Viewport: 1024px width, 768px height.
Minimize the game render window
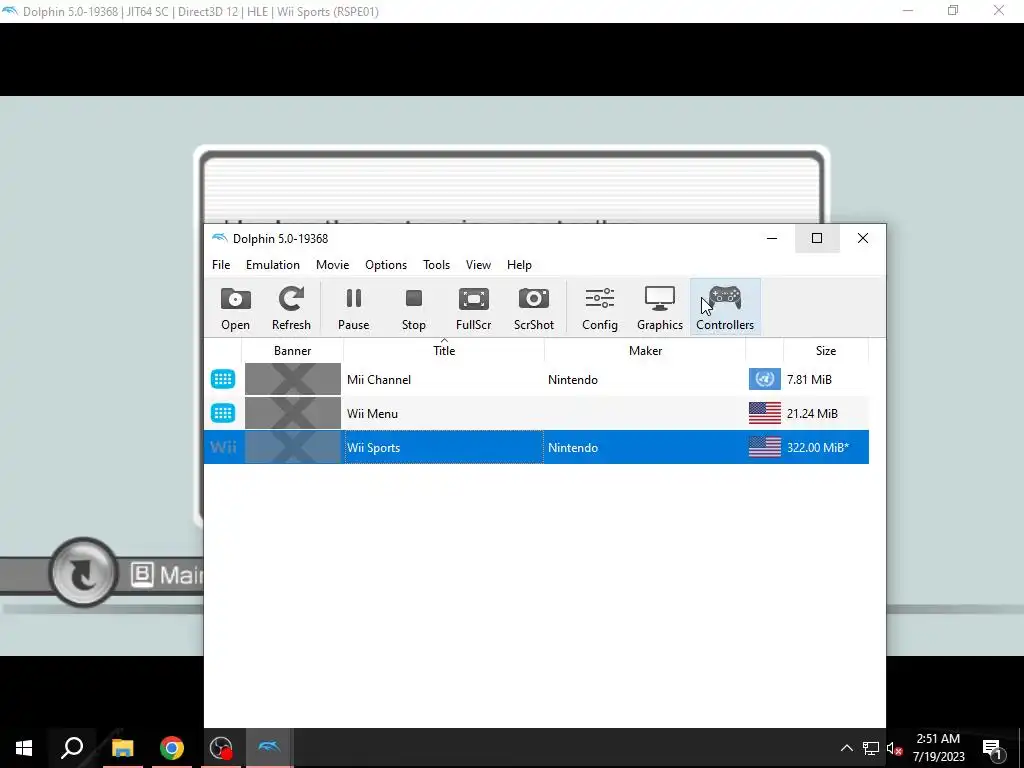908,11
